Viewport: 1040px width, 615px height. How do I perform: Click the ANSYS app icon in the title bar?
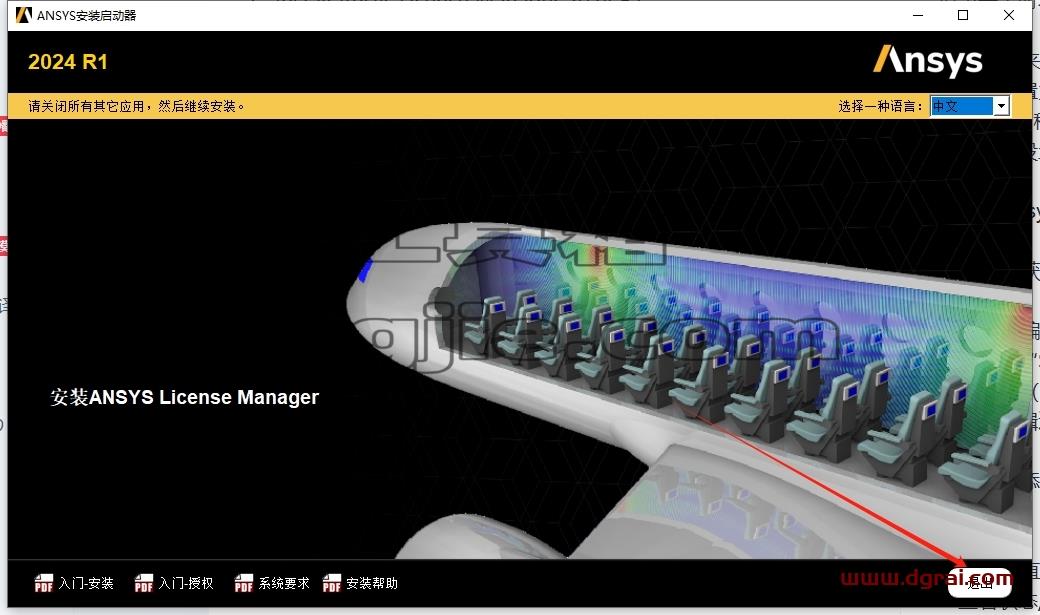(24, 15)
